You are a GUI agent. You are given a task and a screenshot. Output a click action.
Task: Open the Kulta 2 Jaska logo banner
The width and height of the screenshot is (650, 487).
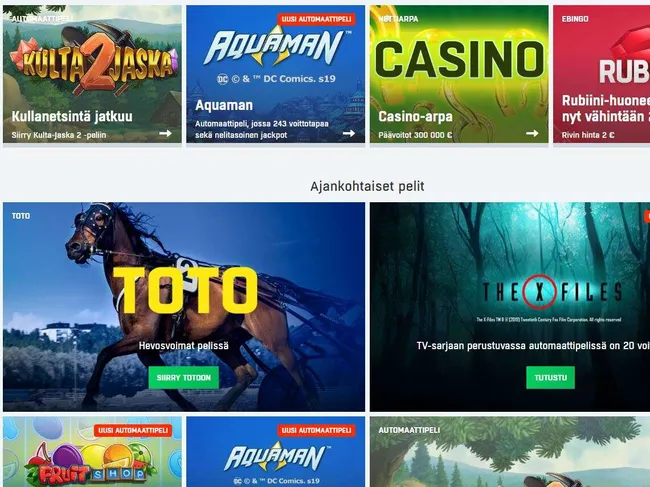coord(93,61)
